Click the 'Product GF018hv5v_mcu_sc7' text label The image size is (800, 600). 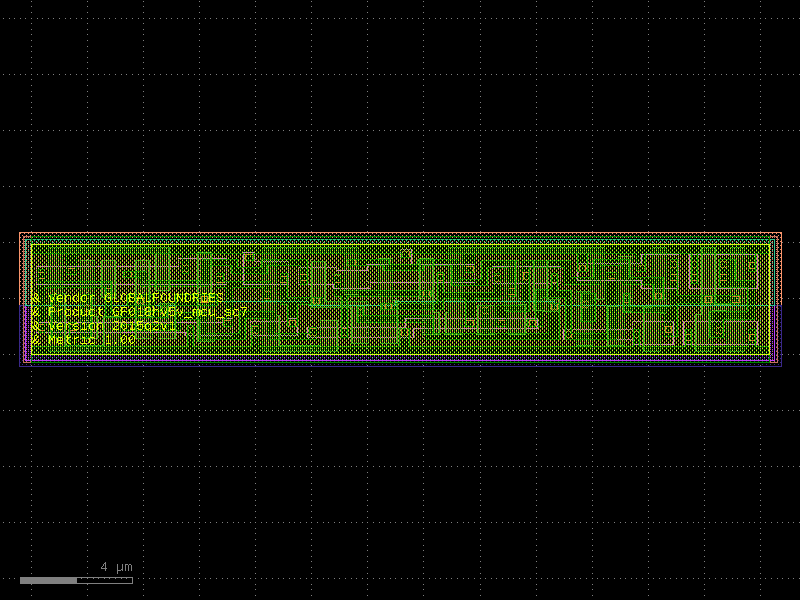click(139, 312)
